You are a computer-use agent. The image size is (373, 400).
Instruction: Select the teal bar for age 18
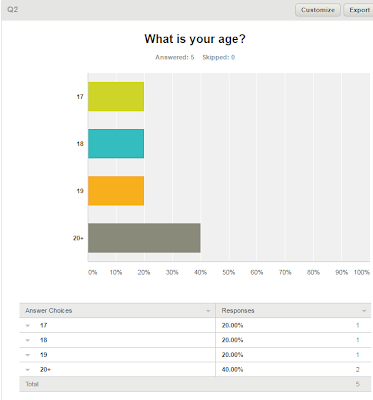coord(116,144)
